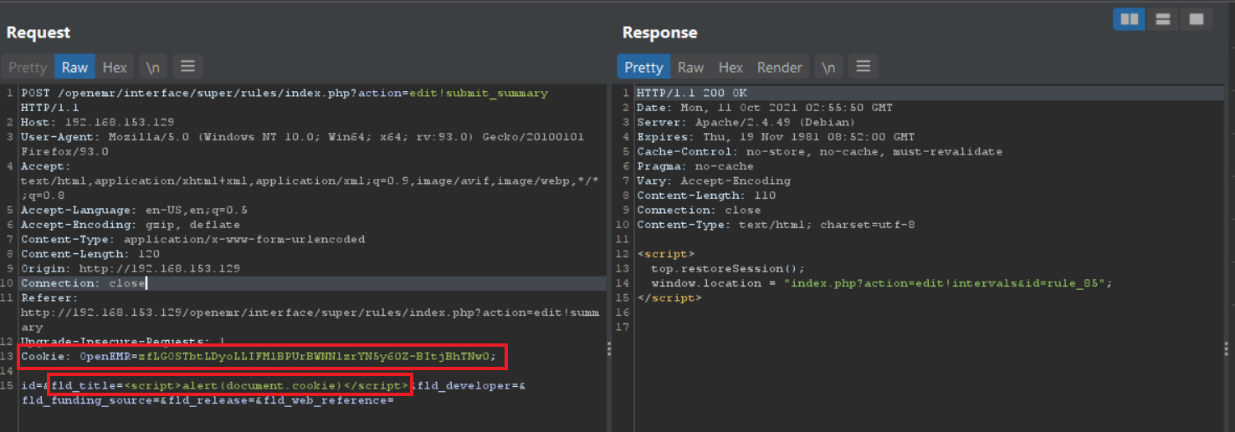Image resolution: width=1235 pixels, height=432 pixels.
Task: Switch Request view to Pretty tab
Action: [28, 67]
